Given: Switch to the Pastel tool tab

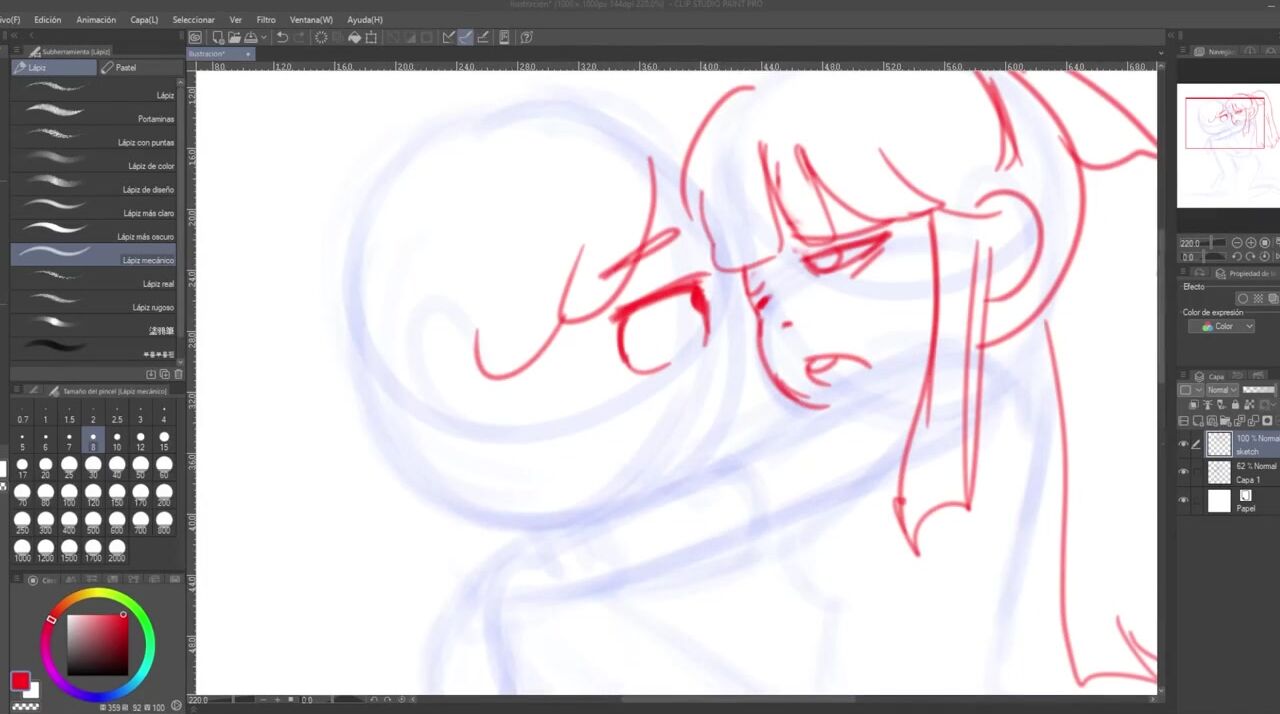Looking at the screenshot, I should pyautogui.click(x=126, y=68).
